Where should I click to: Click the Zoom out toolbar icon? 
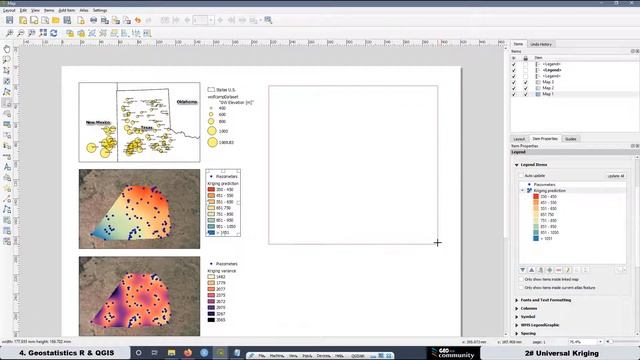point(20,33)
